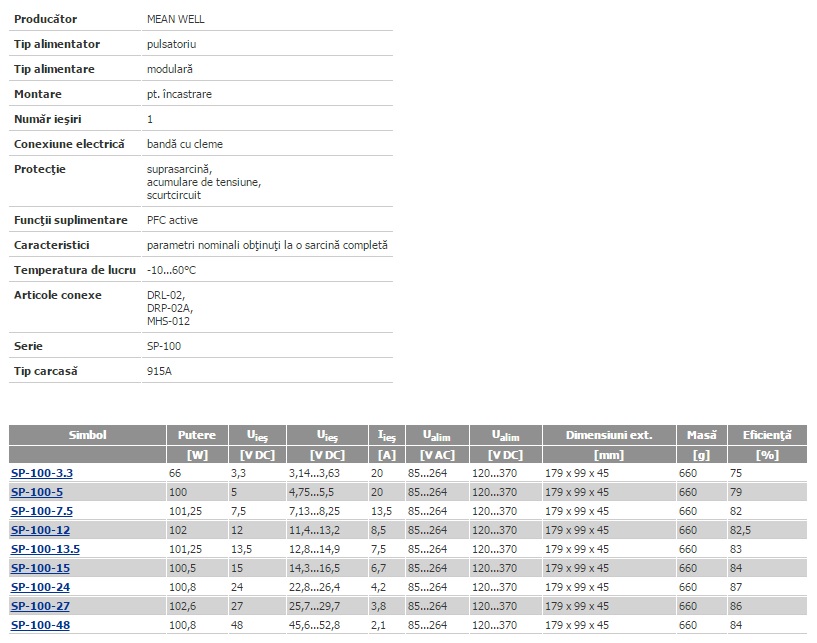This screenshot has height=643, width=817.
Task: Click the [A] unit header
Action: click(x=387, y=455)
